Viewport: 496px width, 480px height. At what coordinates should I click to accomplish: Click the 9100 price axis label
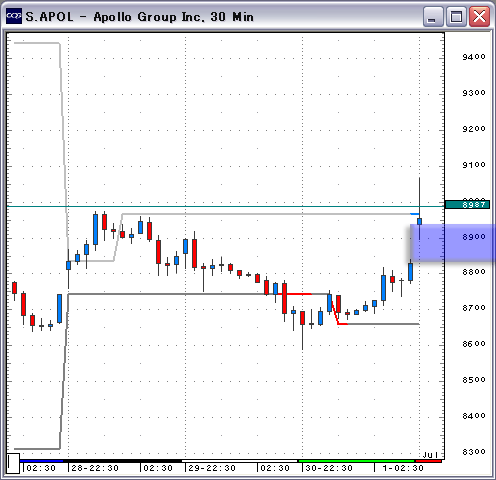(x=474, y=165)
